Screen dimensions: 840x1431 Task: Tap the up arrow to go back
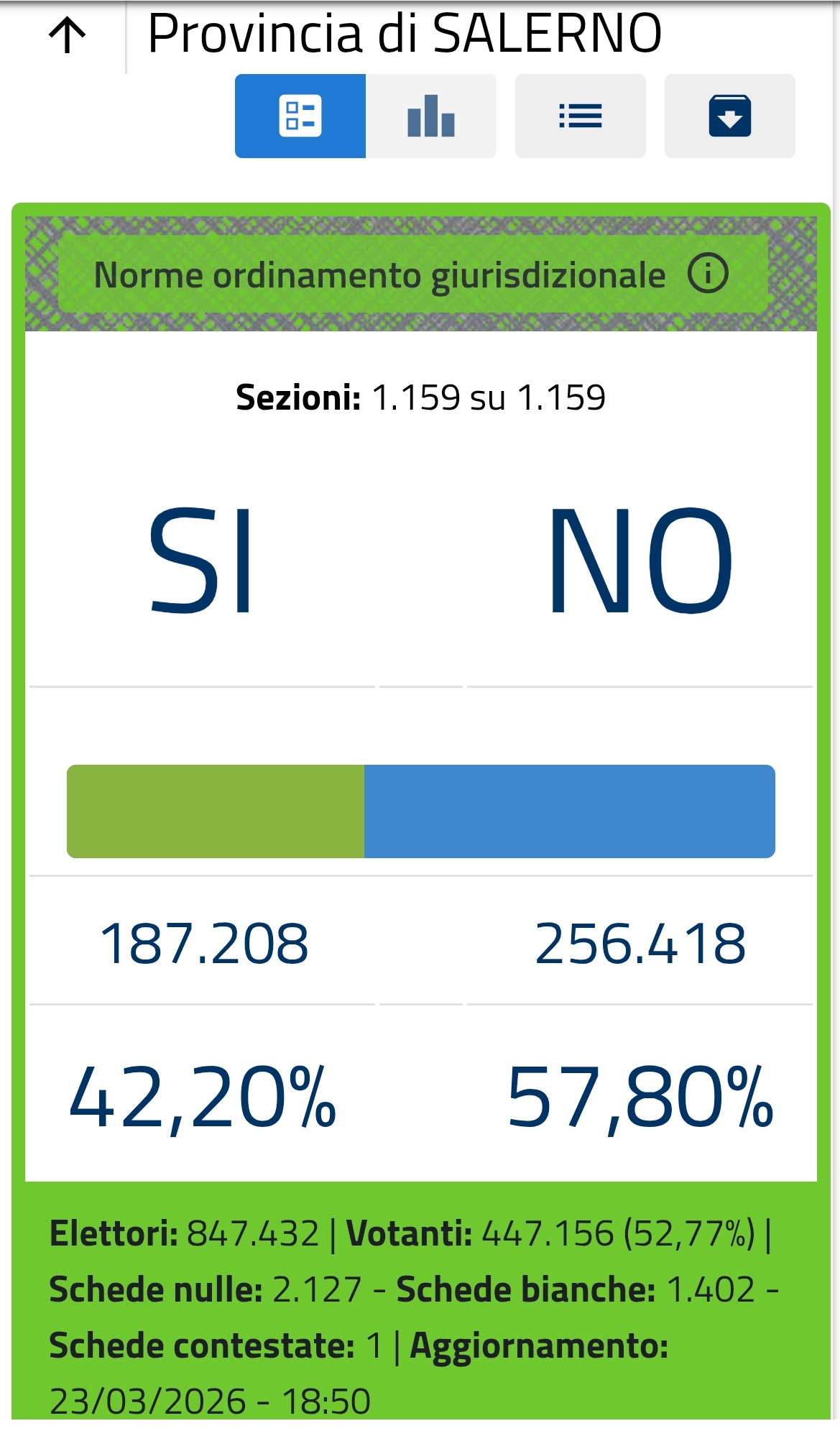point(68,35)
